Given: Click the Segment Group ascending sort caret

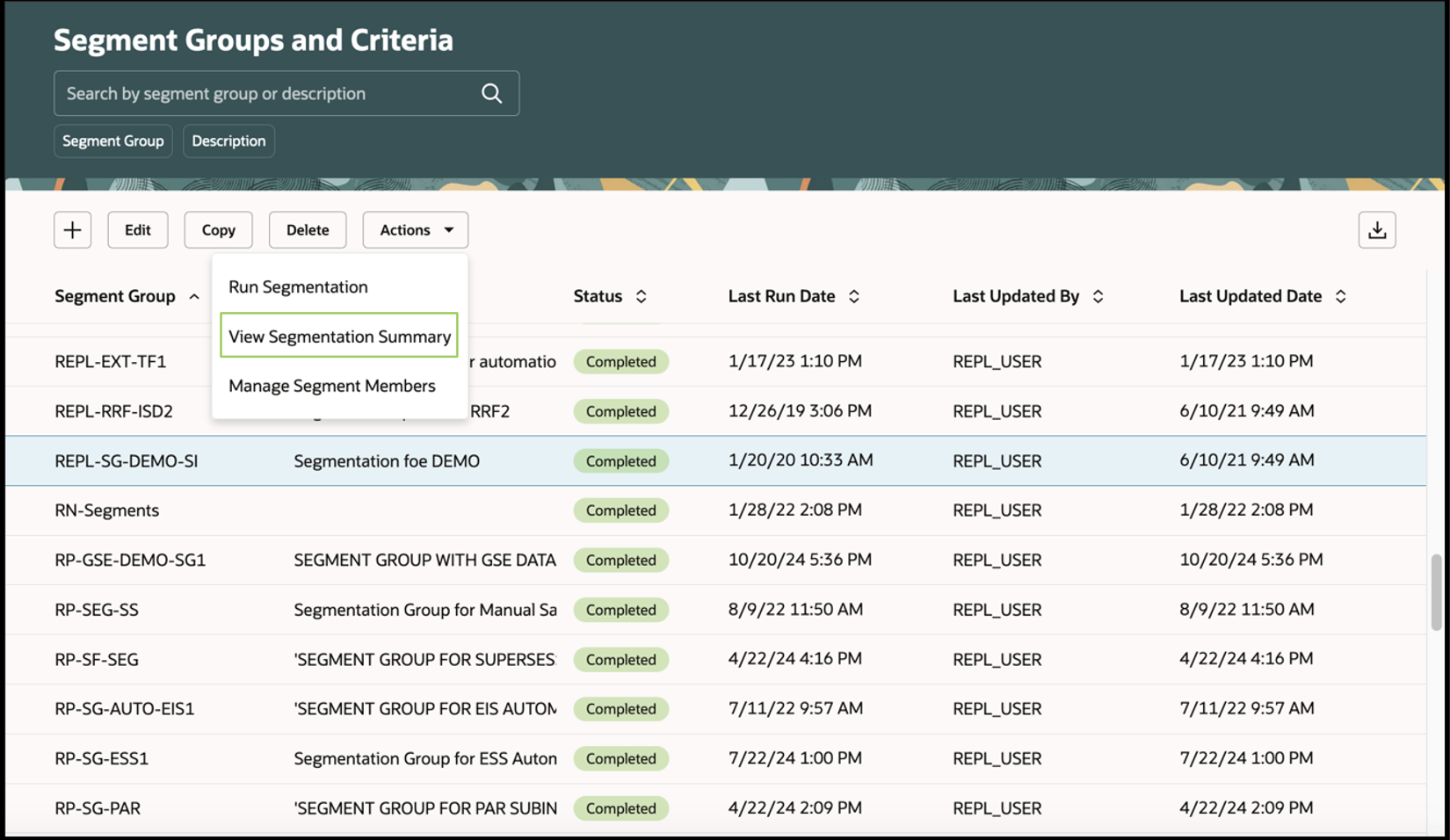Looking at the screenshot, I should [x=194, y=297].
